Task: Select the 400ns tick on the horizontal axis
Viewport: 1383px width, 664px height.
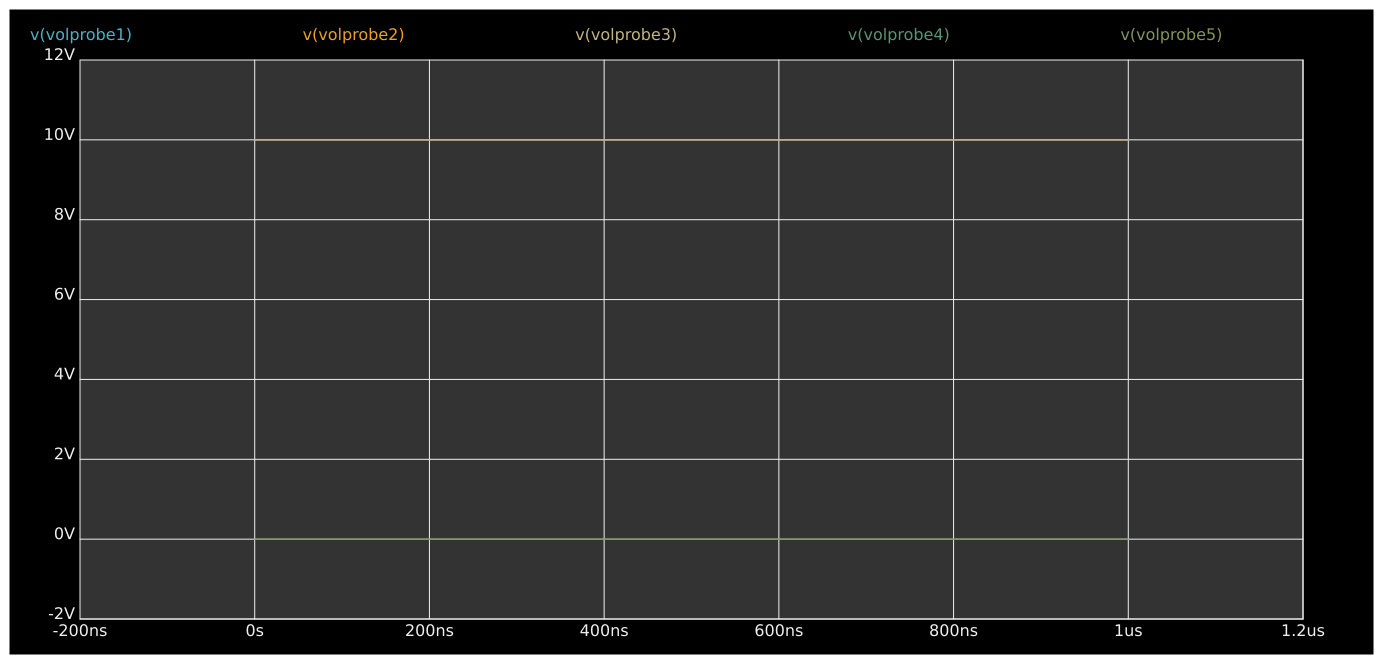Action: click(604, 631)
